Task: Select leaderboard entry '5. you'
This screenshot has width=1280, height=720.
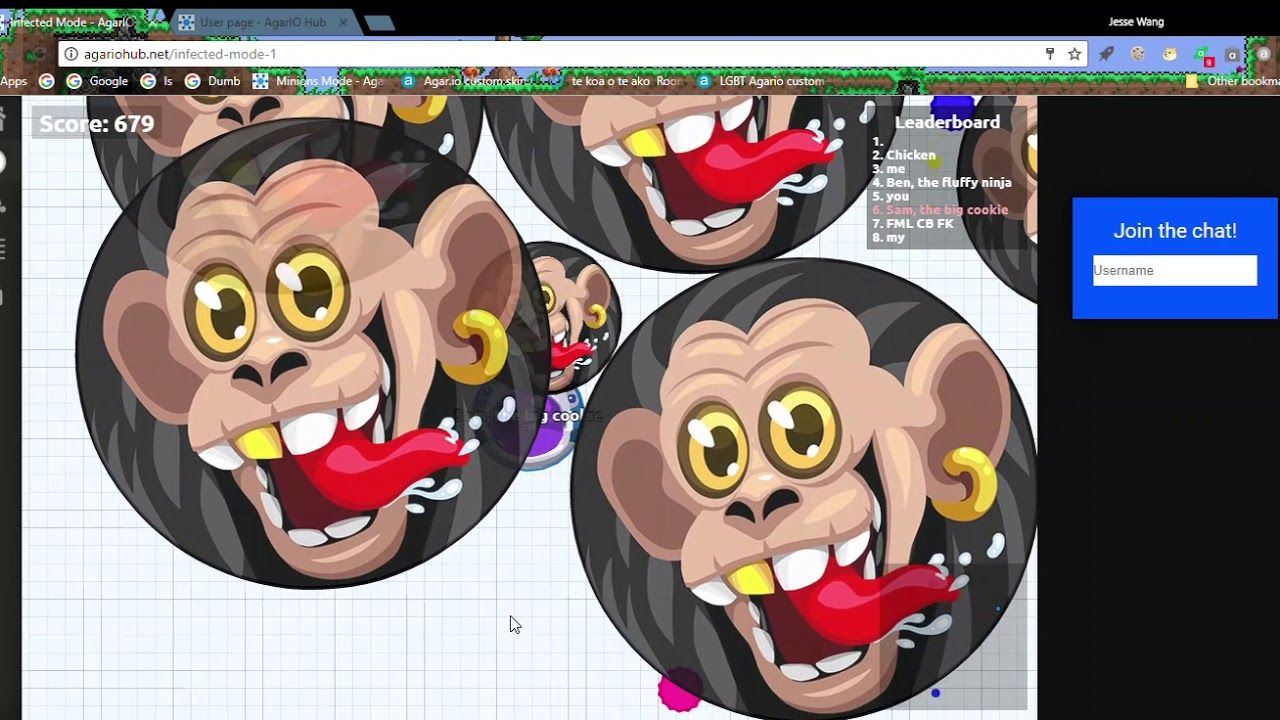Action: point(890,196)
